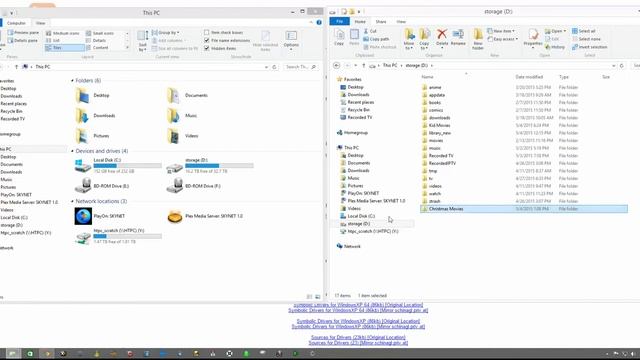Click the Delete button in the ribbon
Image resolution: width=640 pixels, height=360 pixels.
(442, 37)
